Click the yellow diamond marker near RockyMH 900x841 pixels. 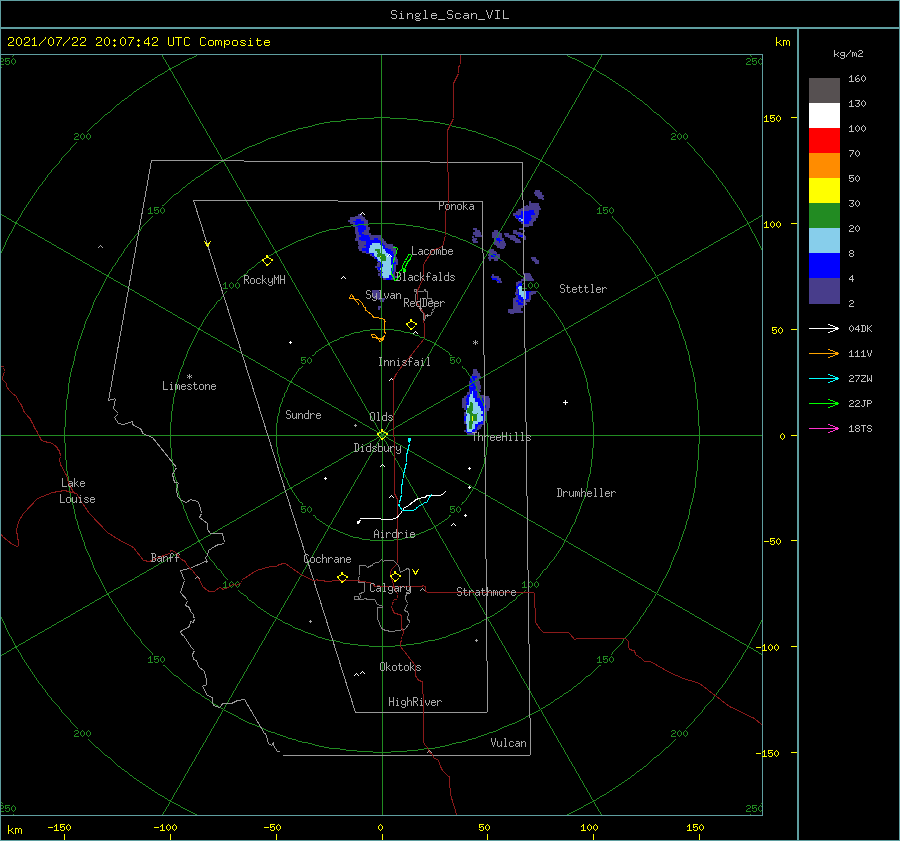(267, 261)
